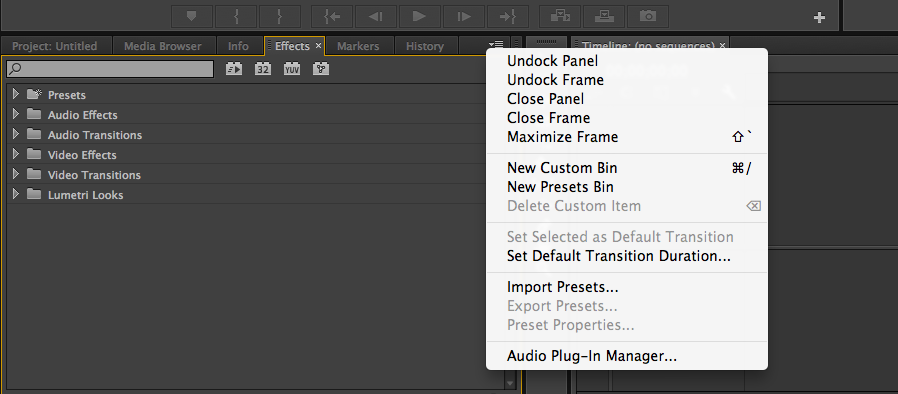Switch to the Markers tab
Screen dimensions: 898x394
pyautogui.click(x=358, y=46)
